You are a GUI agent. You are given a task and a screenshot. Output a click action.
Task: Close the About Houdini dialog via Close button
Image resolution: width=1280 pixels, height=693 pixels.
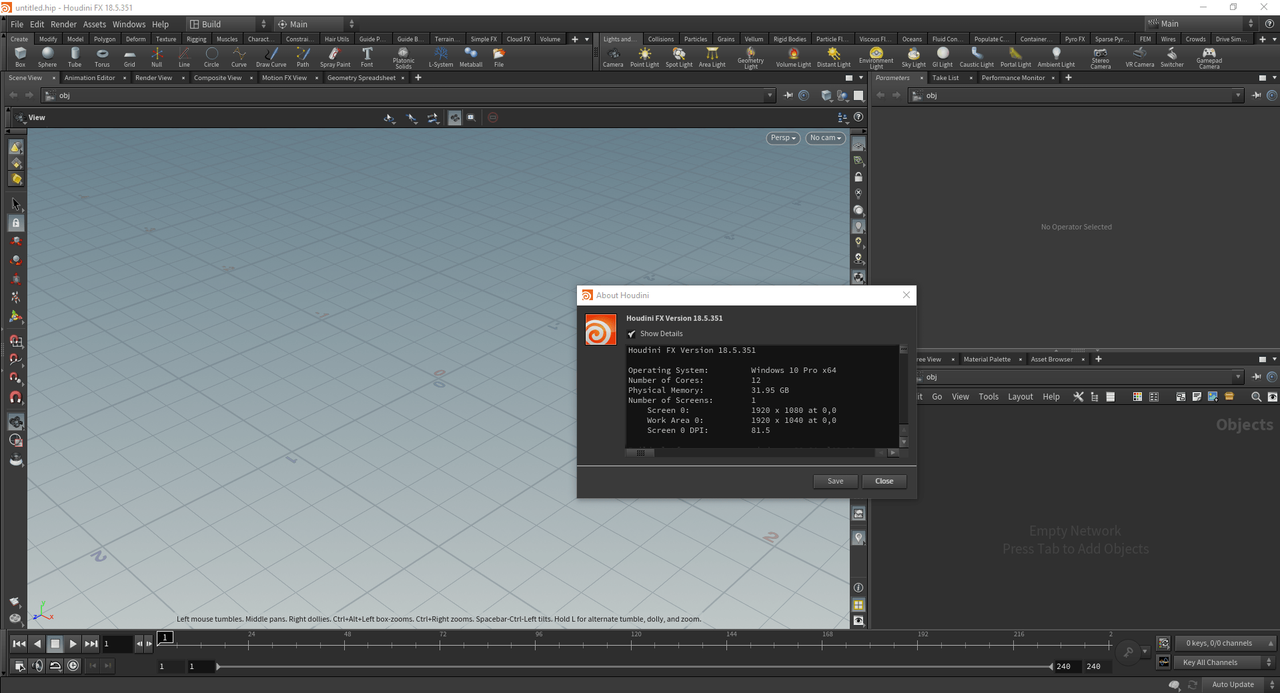tap(884, 481)
